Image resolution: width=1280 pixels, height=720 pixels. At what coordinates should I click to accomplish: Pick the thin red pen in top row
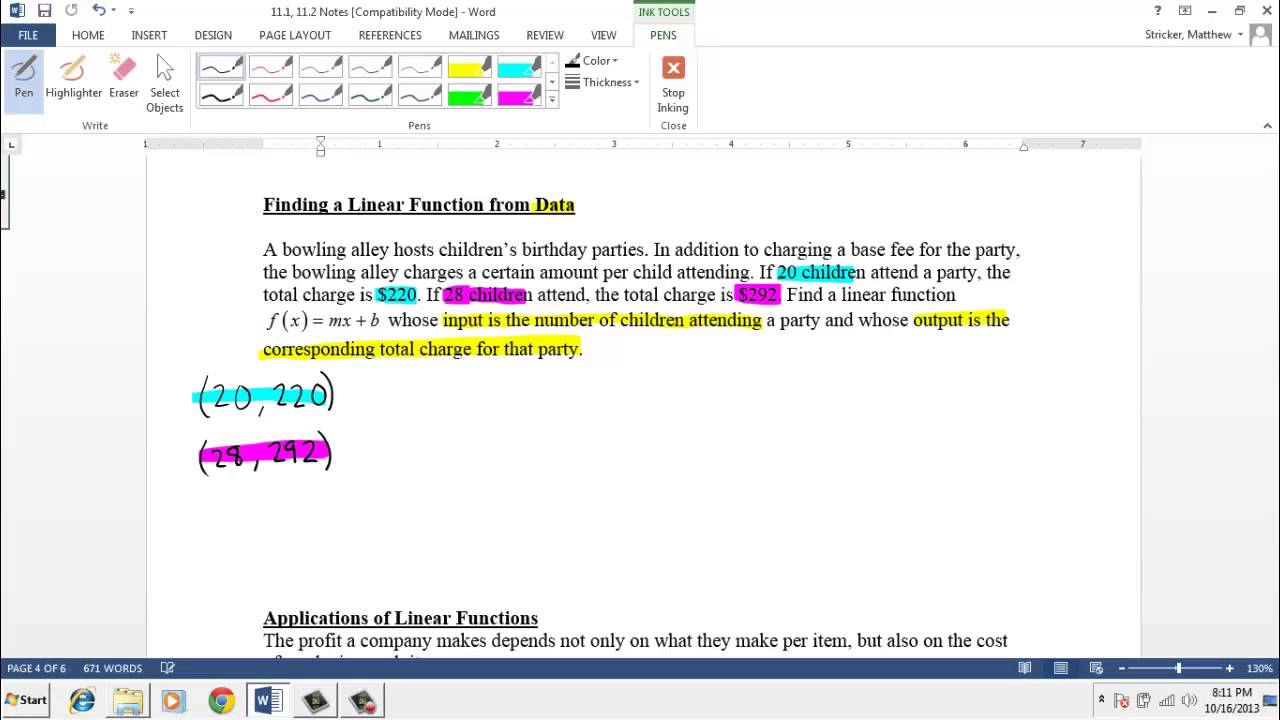click(271, 67)
